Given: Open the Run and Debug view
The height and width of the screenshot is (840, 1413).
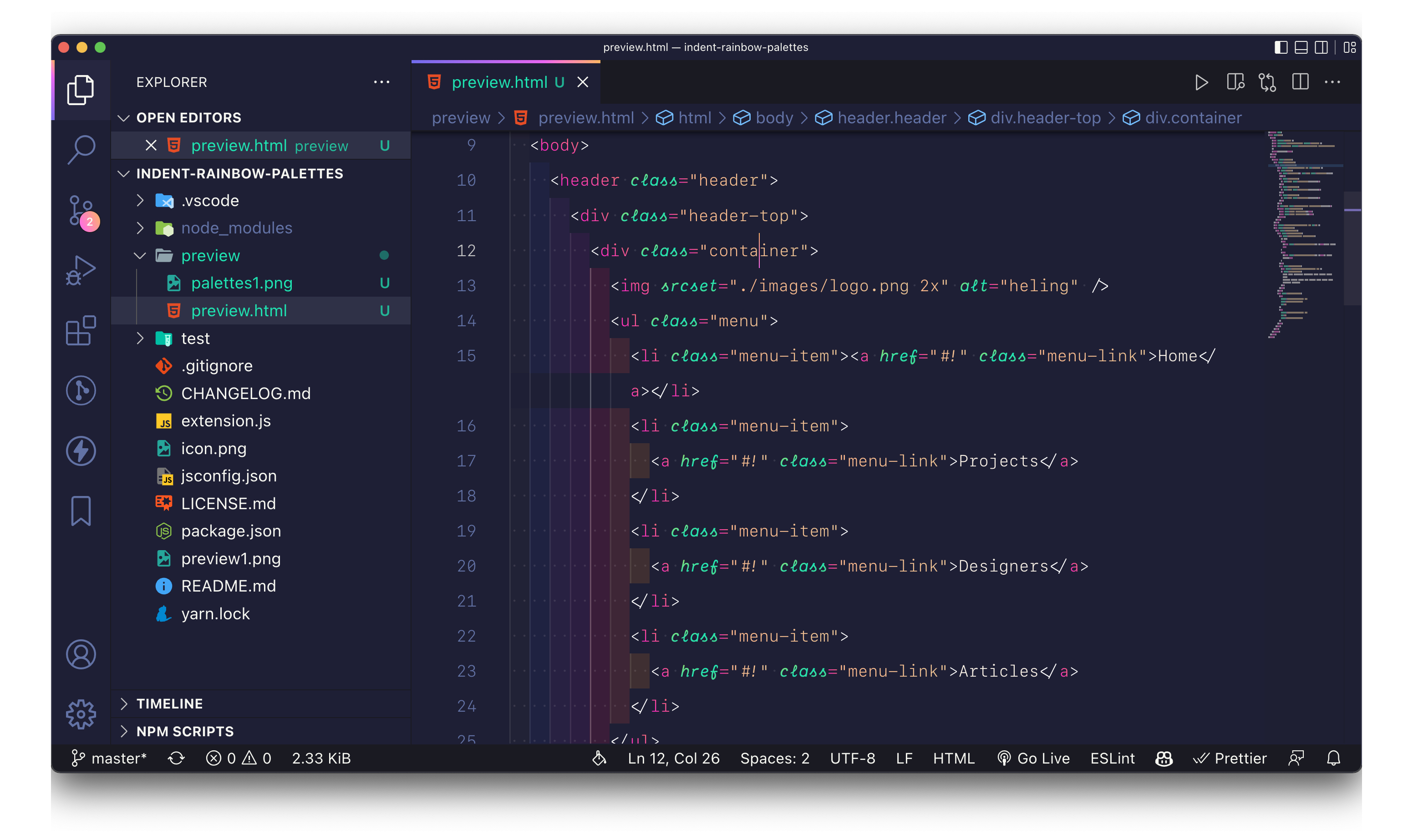Looking at the screenshot, I should click(x=81, y=270).
